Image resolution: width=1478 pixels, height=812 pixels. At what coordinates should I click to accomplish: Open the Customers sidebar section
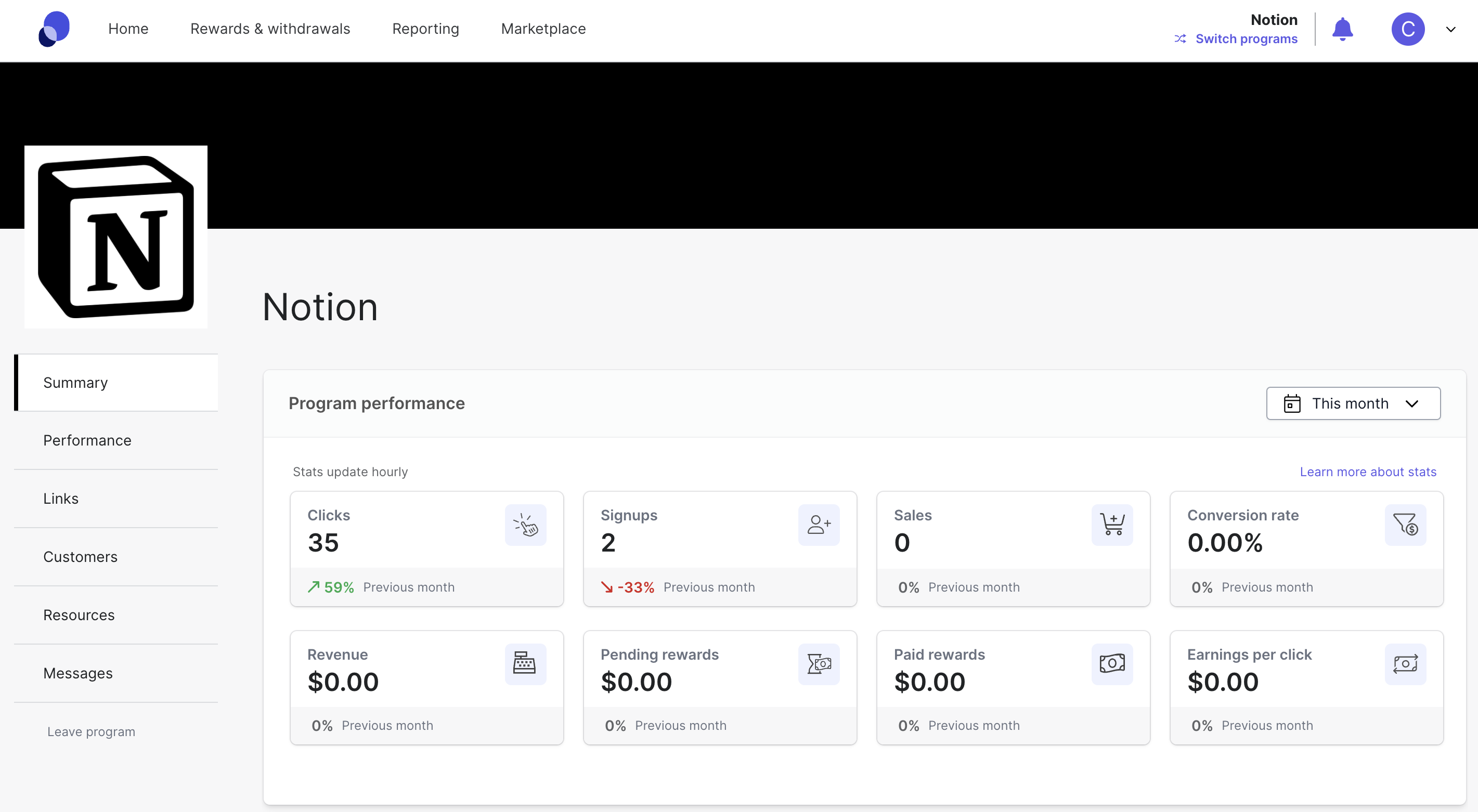(116, 557)
